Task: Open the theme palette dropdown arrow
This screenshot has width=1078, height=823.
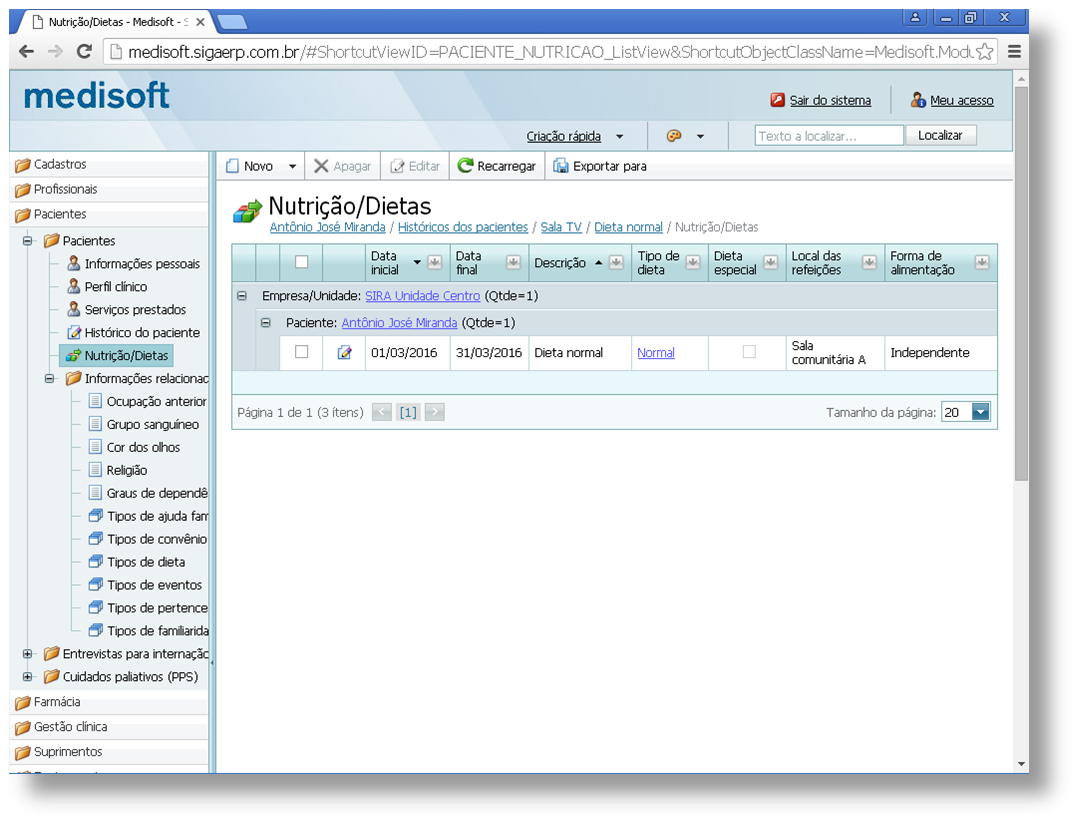Action: coord(701,137)
